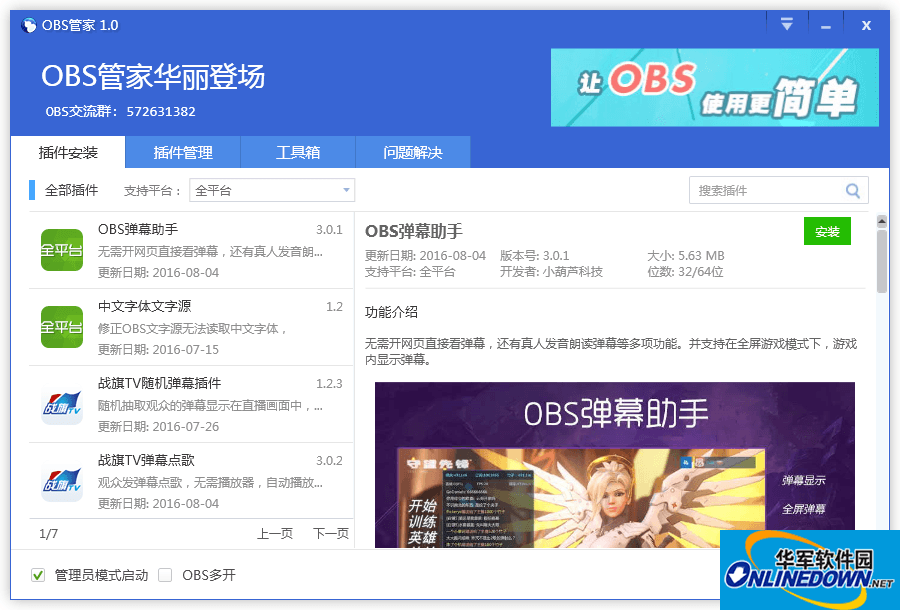This screenshot has width=900, height=610.
Task: Go to previous page 上一页
Action: click(x=274, y=534)
